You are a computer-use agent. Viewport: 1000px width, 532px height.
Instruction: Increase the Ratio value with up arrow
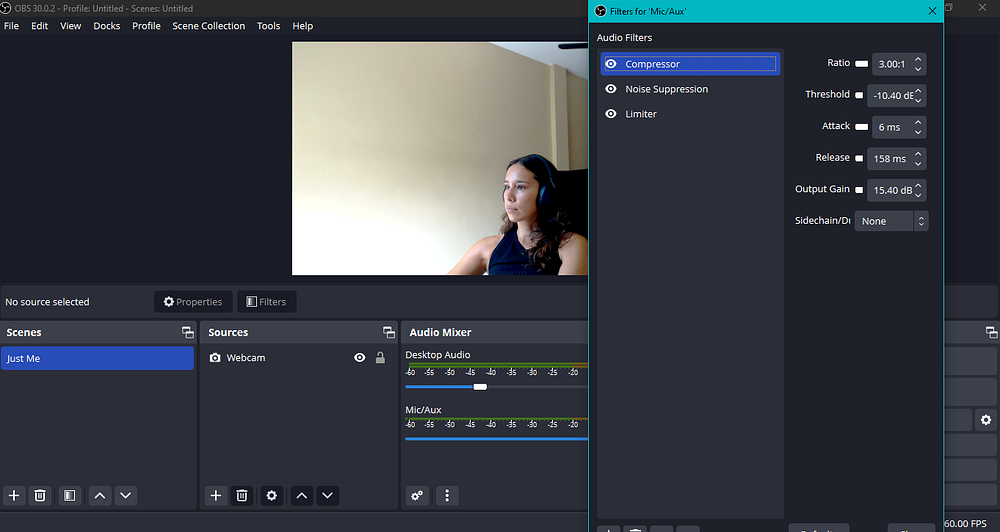(x=919, y=59)
